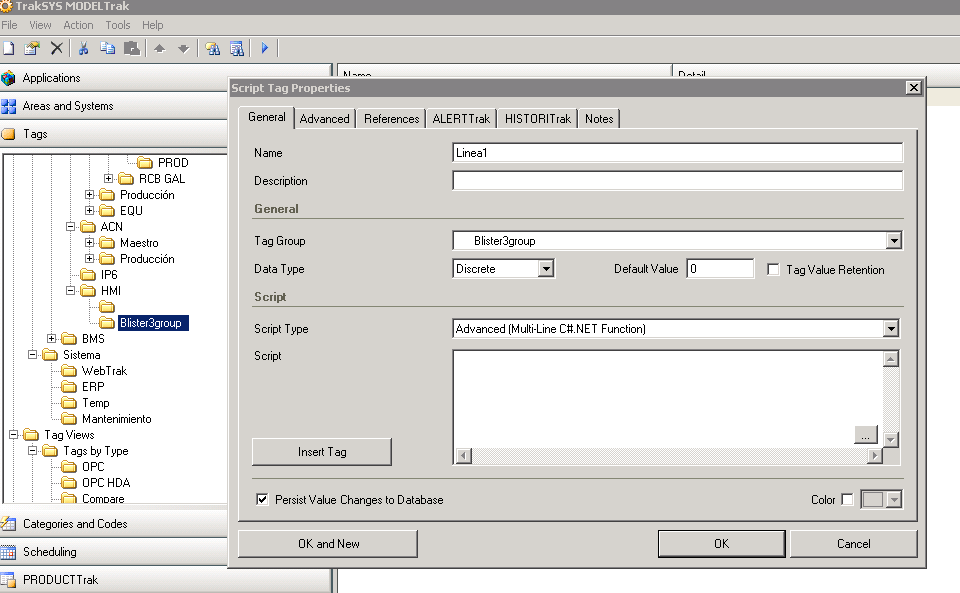The height and width of the screenshot is (593, 960).
Task: Open Categories and Codes panel icon
Action: click(9, 524)
